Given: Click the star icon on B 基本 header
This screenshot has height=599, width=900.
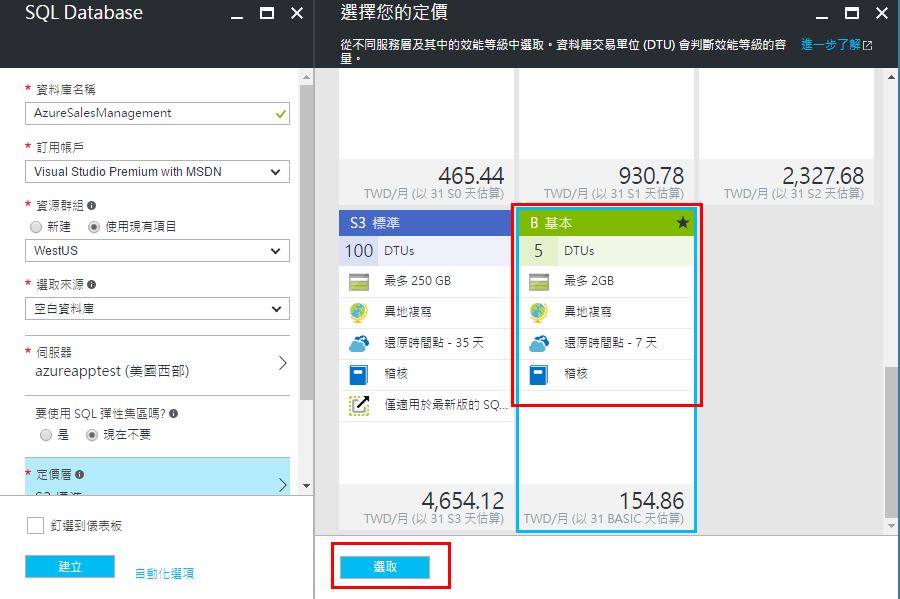Looking at the screenshot, I should coord(682,222).
